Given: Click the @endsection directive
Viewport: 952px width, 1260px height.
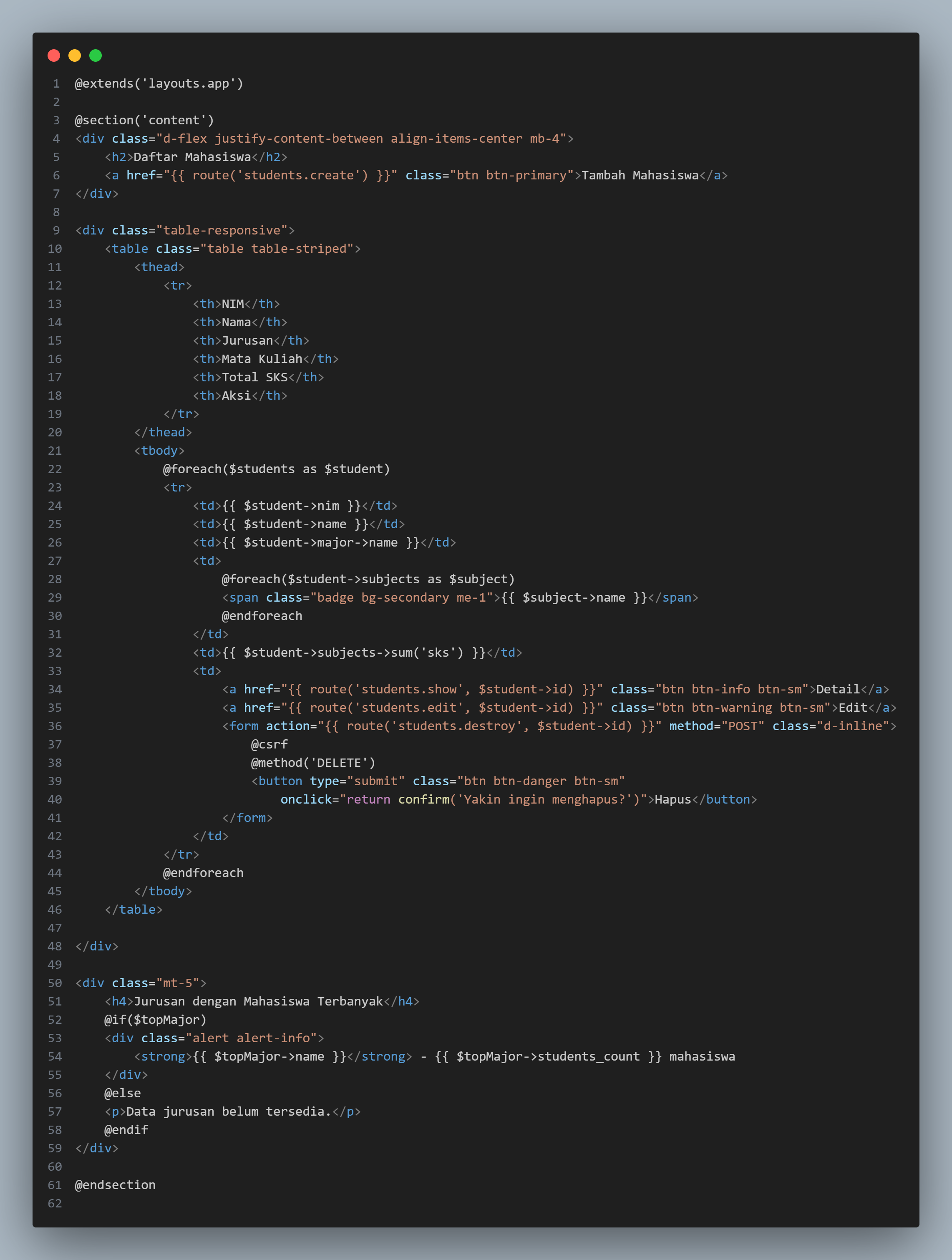Looking at the screenshot, I should pyautogui.click(x=115, y=1185).
